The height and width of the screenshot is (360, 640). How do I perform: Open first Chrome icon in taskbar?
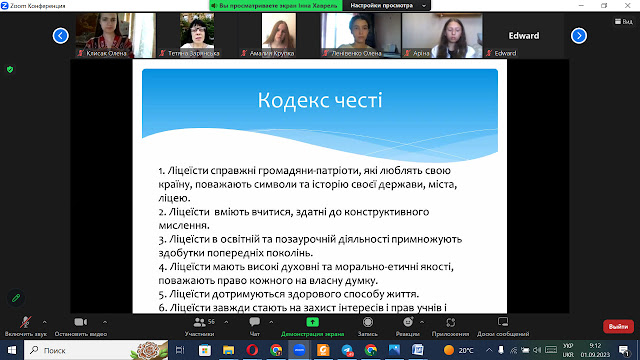pos(276,350)
